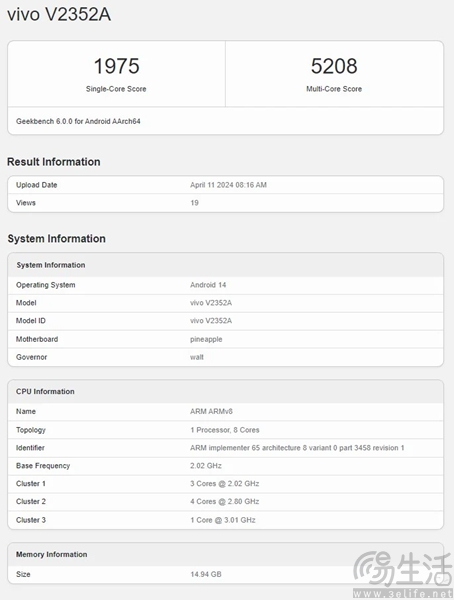This screenshot has height=600, width=454.
Task: Click the Name label under CPU Information
Action: tap(26, 411)
